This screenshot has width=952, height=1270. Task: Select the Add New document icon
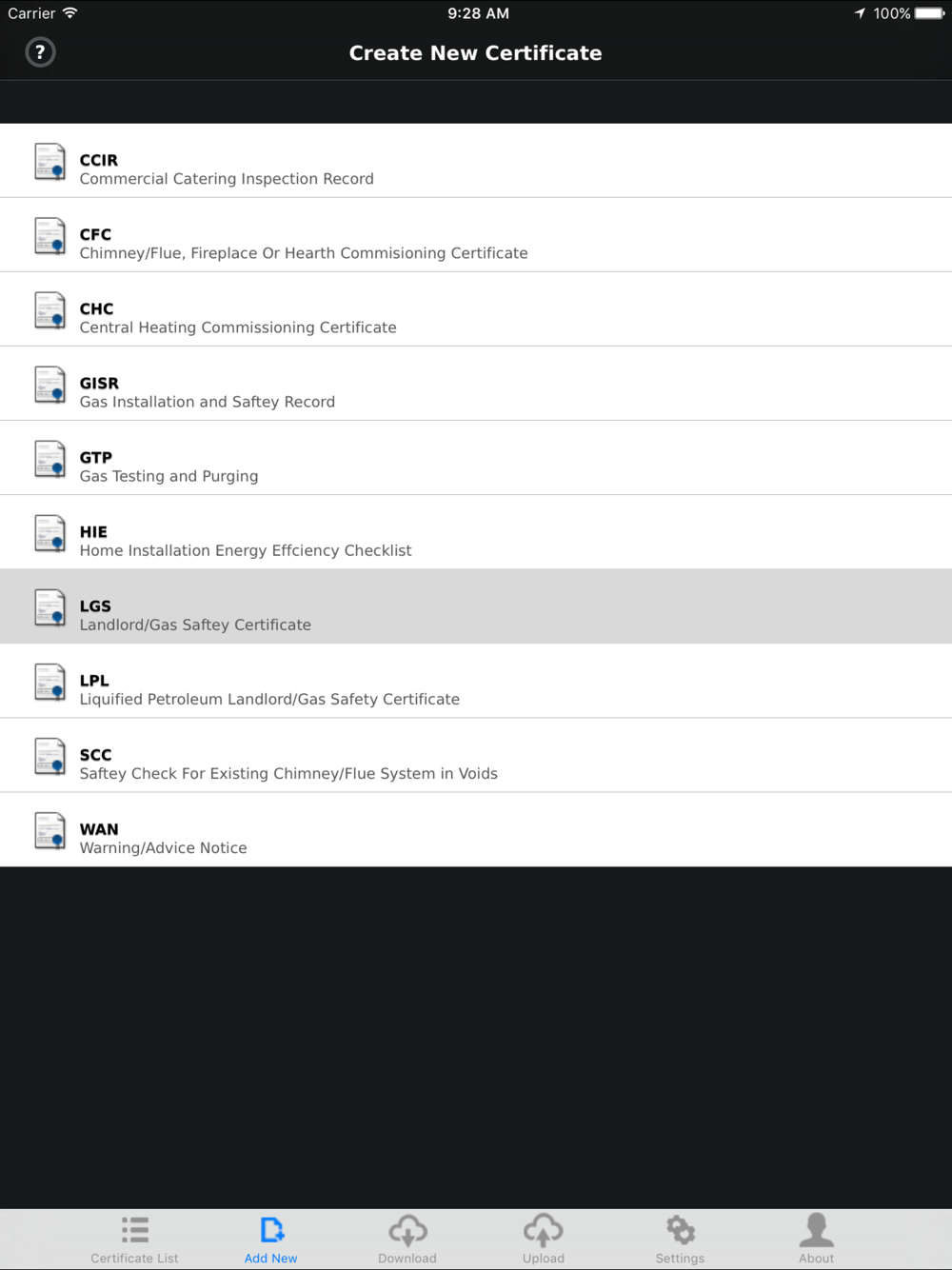click(x=272, y=1229)
